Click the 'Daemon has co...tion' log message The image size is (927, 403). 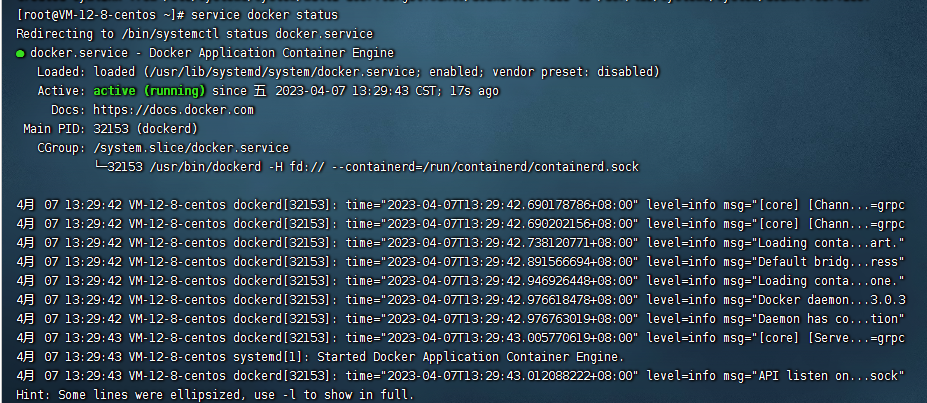pos(829,319)
